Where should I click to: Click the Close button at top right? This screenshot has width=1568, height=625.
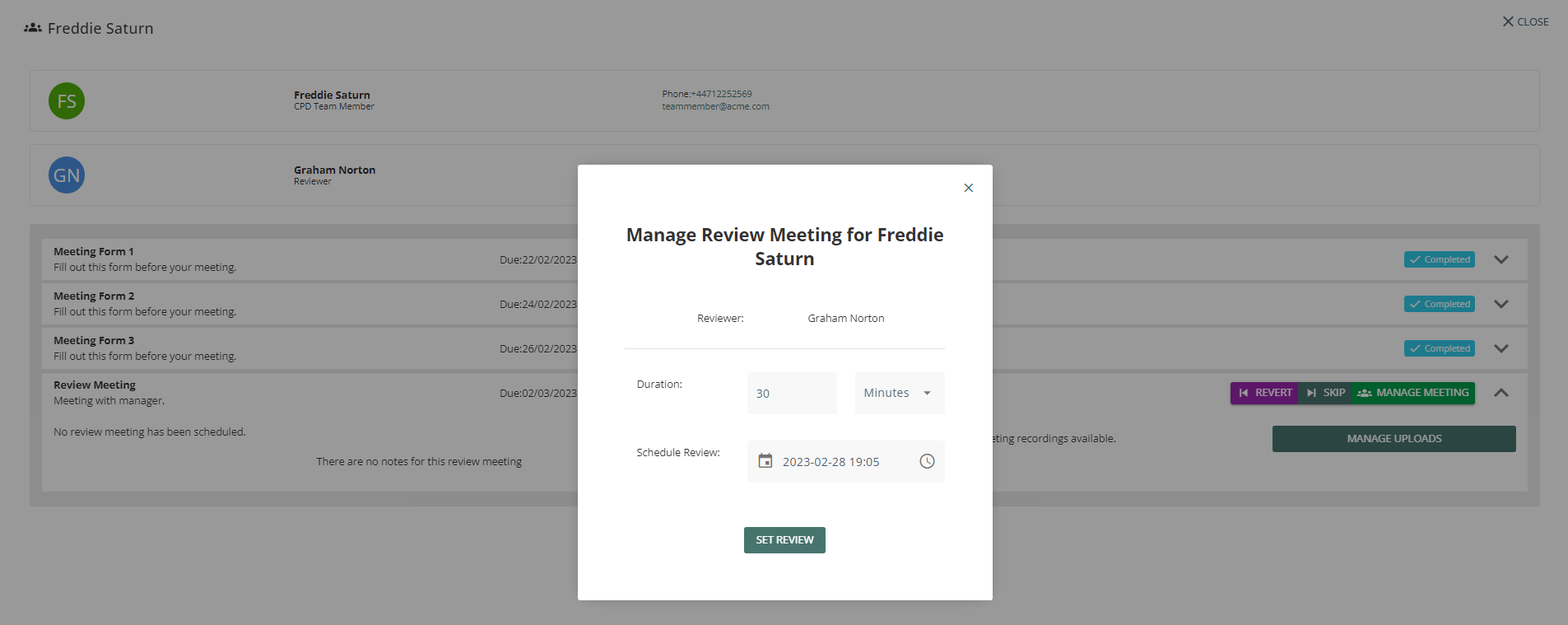click(1525, 22)
